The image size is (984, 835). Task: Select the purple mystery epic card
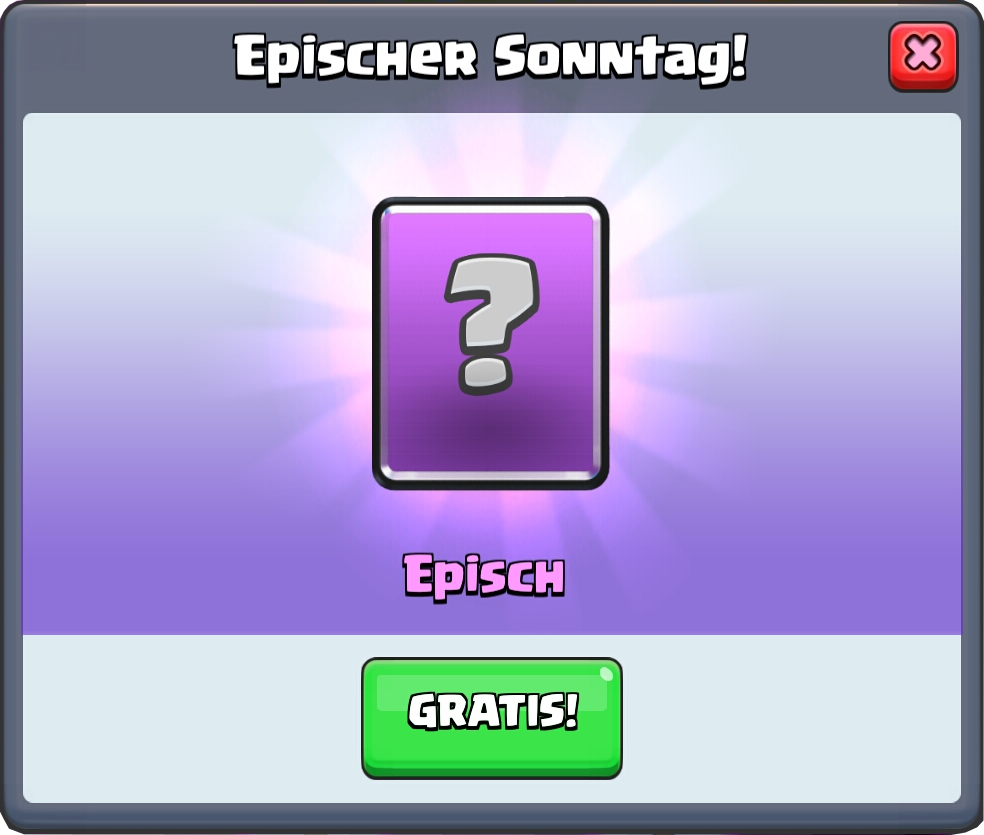pyautogui.click(x=490, y=343)
